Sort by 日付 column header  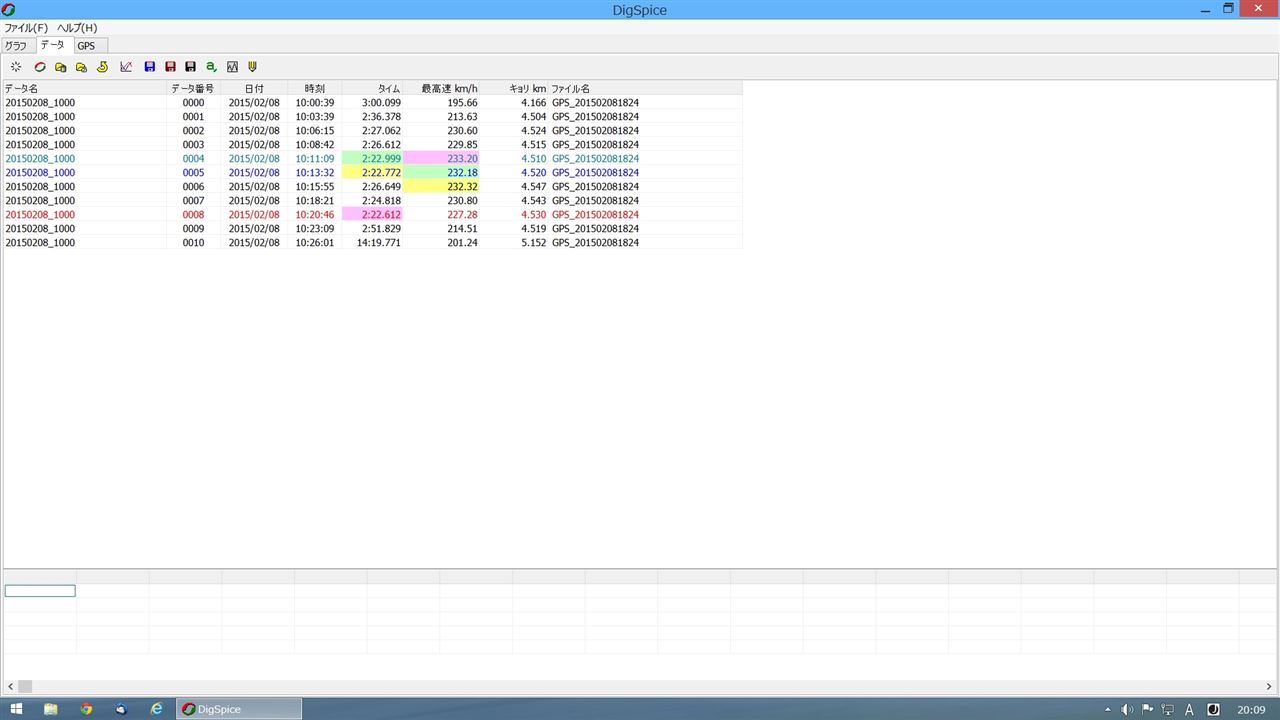(254, 89)
